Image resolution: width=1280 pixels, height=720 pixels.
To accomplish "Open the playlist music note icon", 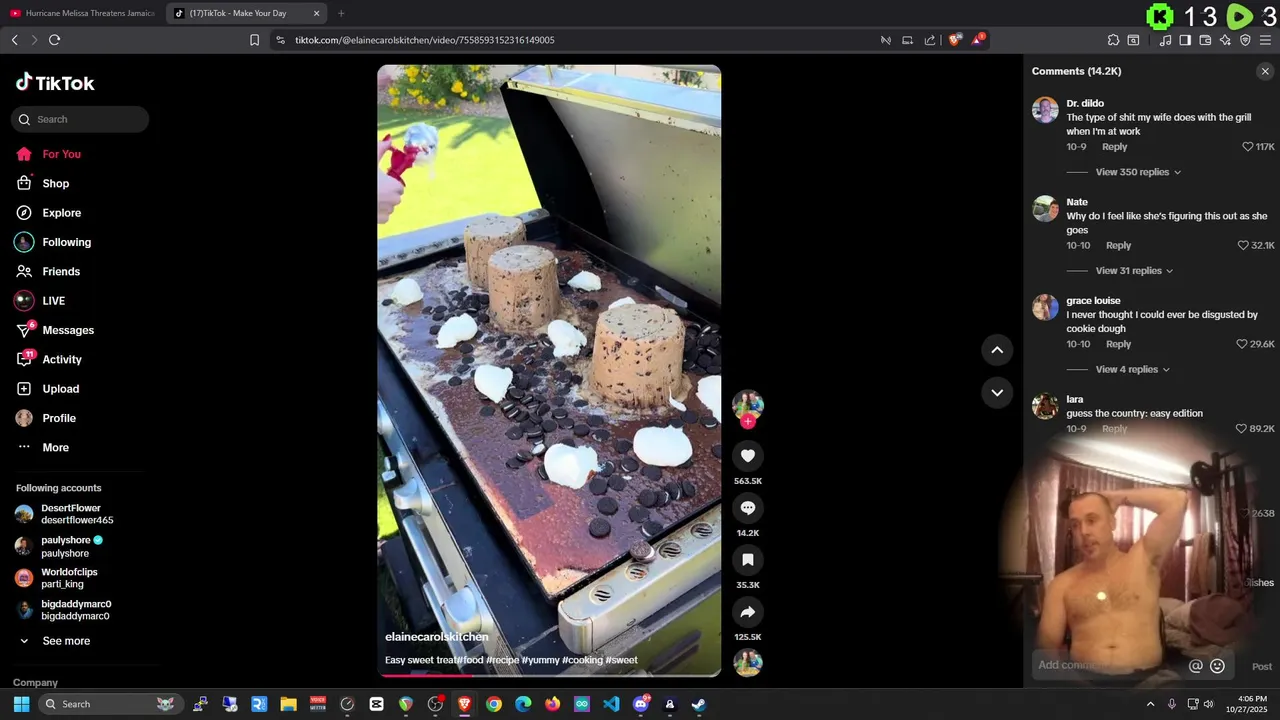I will tap(1165, 40).
